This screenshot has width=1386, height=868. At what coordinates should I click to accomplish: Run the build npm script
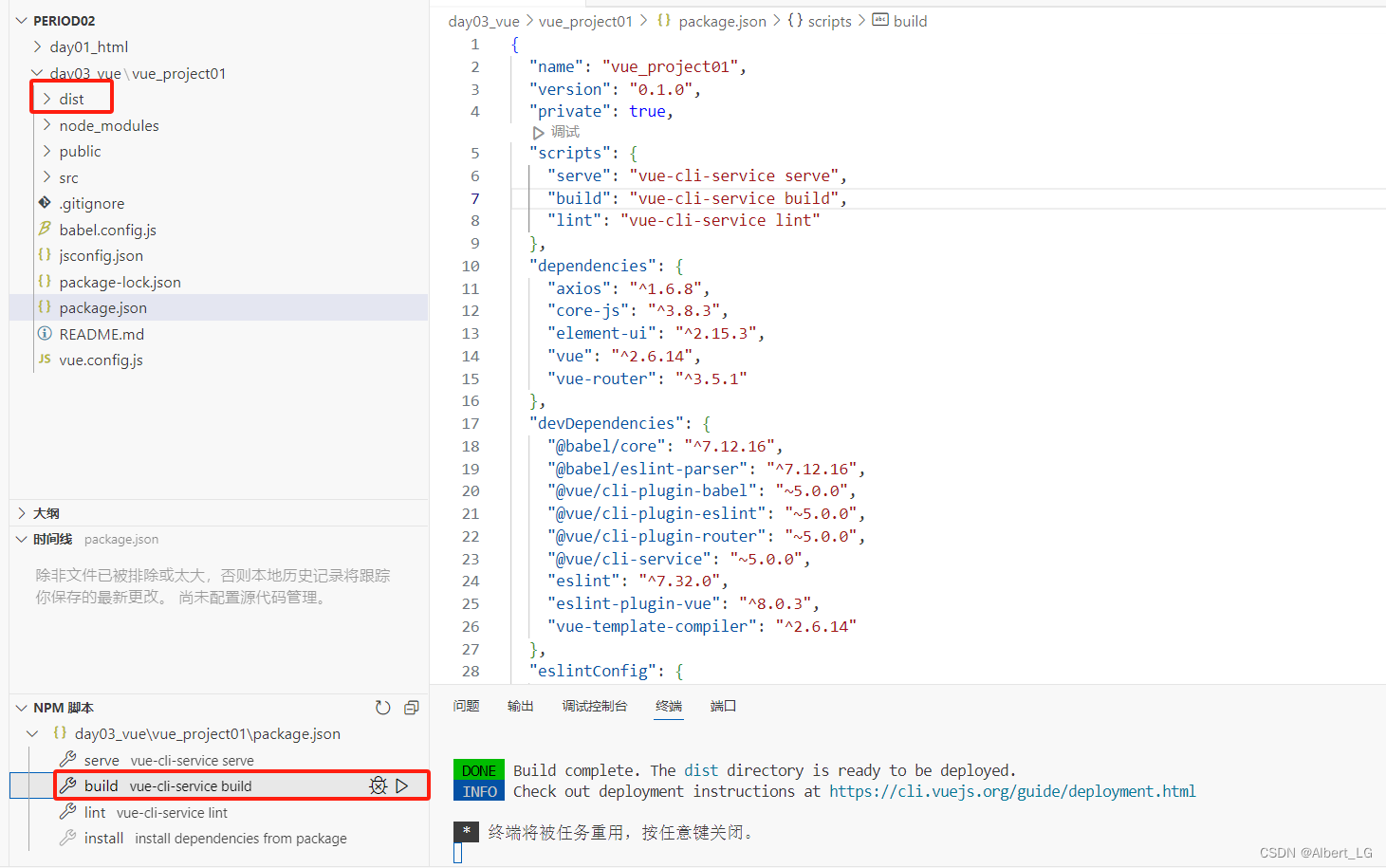tap(402, 785)
